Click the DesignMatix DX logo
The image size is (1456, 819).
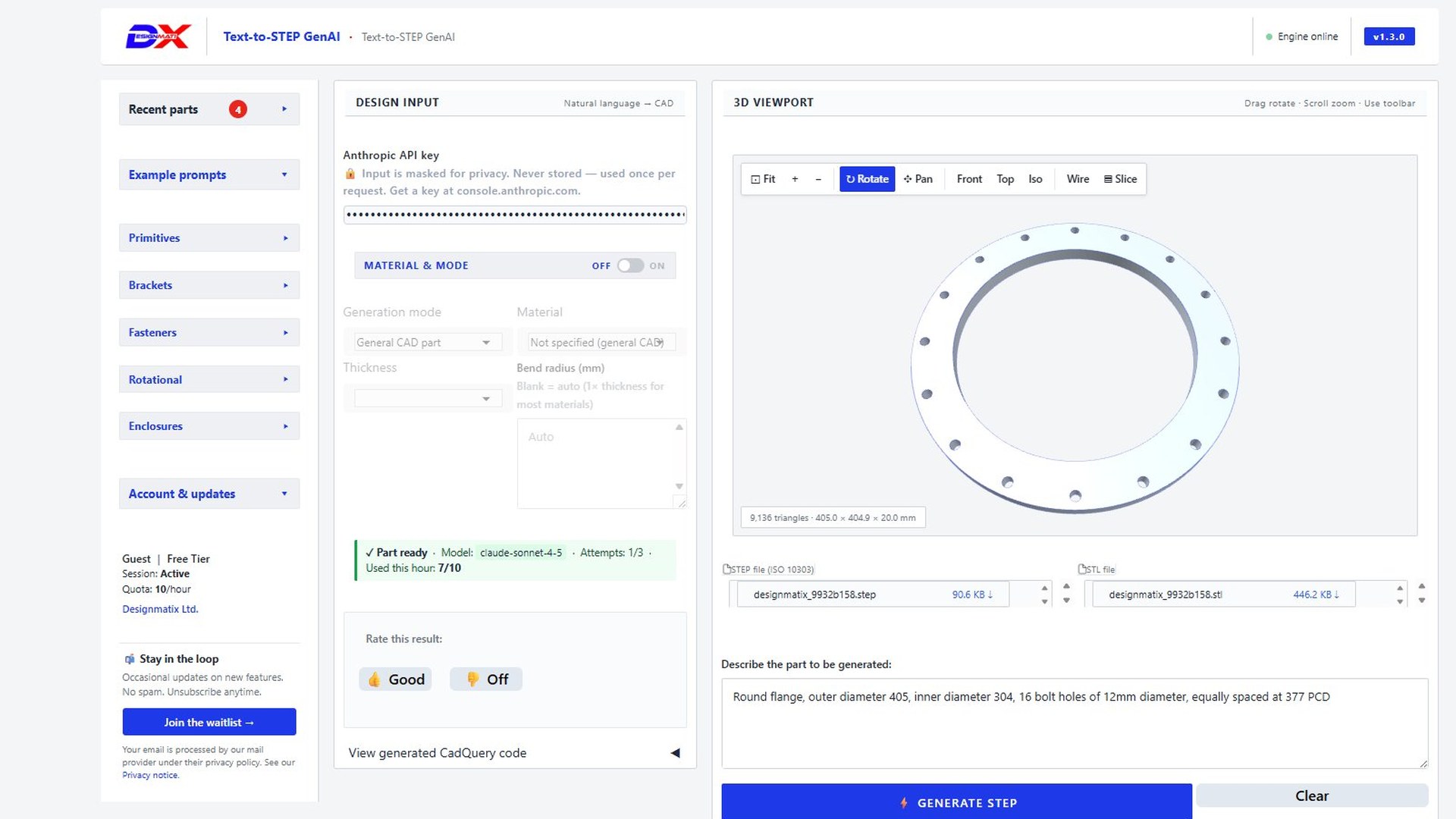(x=158, y=36)
